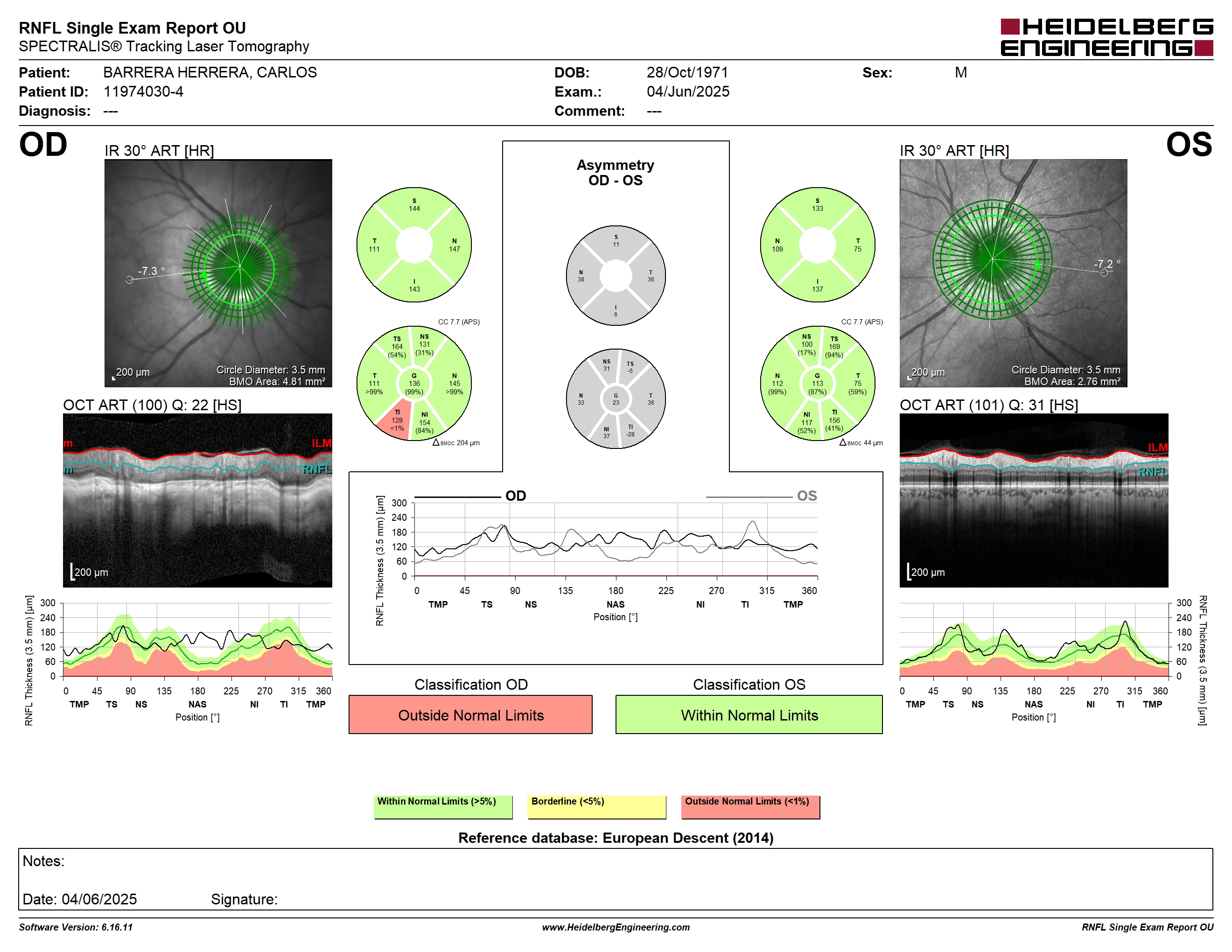
Task: Click the red TI sector showing 128 <1%
Action: (397, 421)
